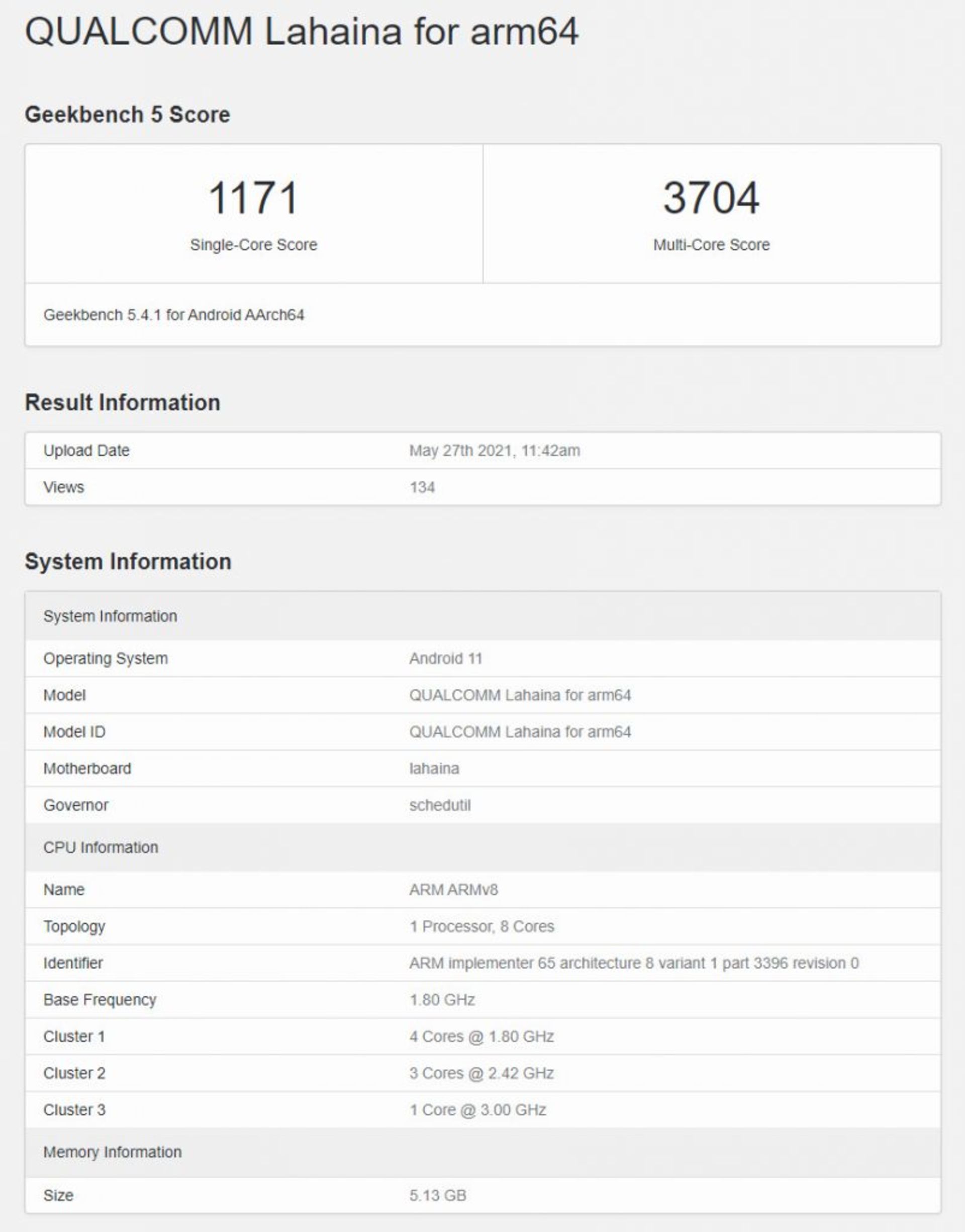Click the Geekbench 5 Score heading
This screenshot has width=965, height=1232.
127,114
